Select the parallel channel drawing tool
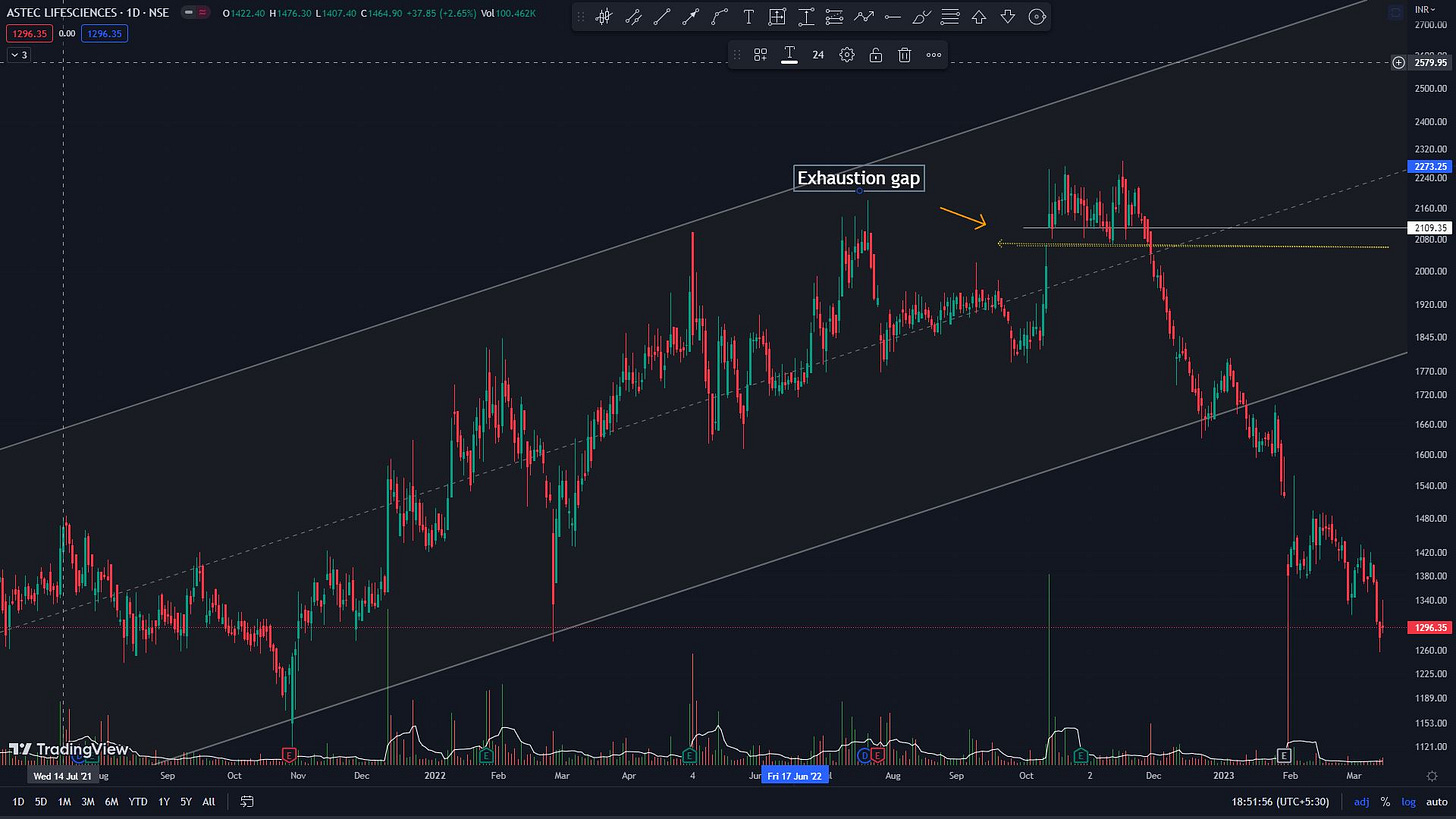Screen dimensions: 1456x819 pyautogui.click(x=633, y=17)
